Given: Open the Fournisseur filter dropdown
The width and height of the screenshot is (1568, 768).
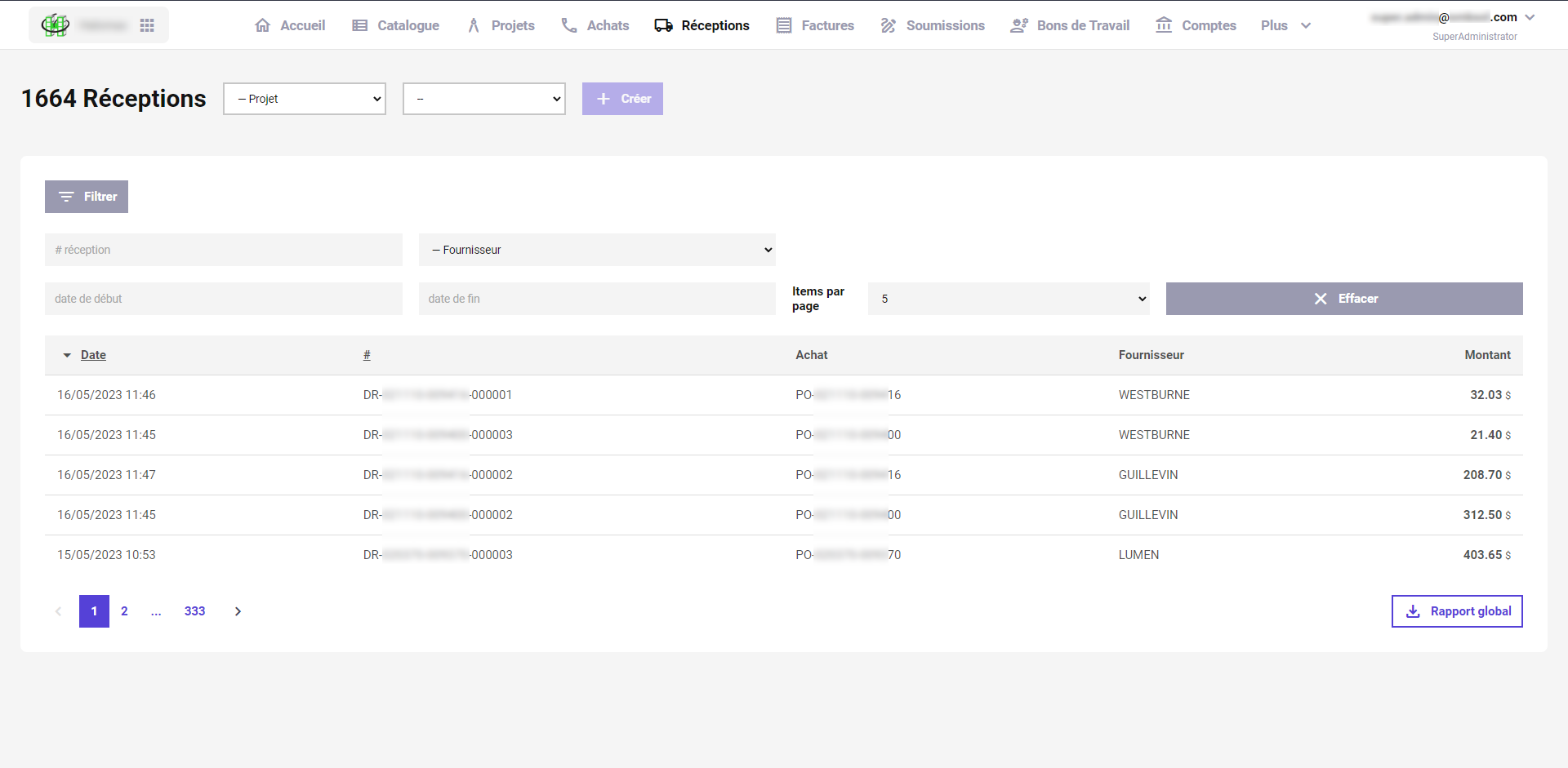Looking at the screenshot, I should pos(597,249).
